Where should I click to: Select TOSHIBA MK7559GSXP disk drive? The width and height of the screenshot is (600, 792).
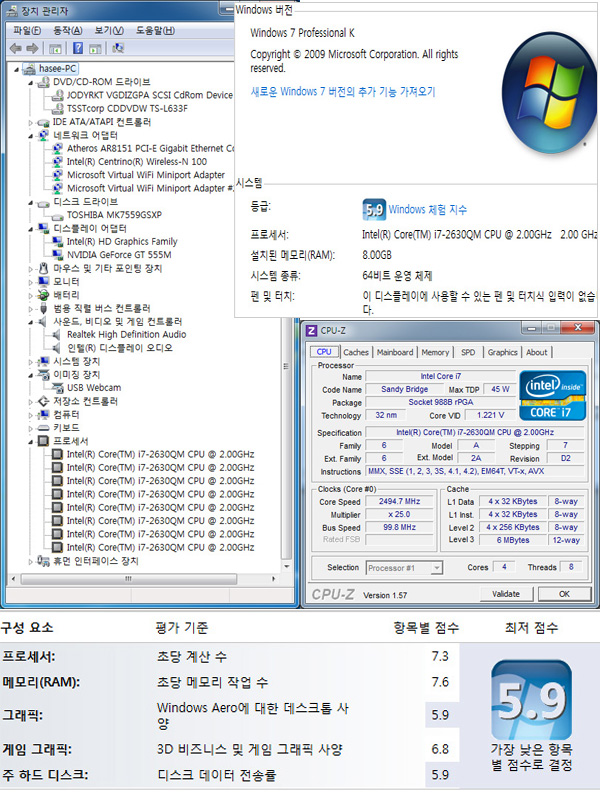pos(113,215)
